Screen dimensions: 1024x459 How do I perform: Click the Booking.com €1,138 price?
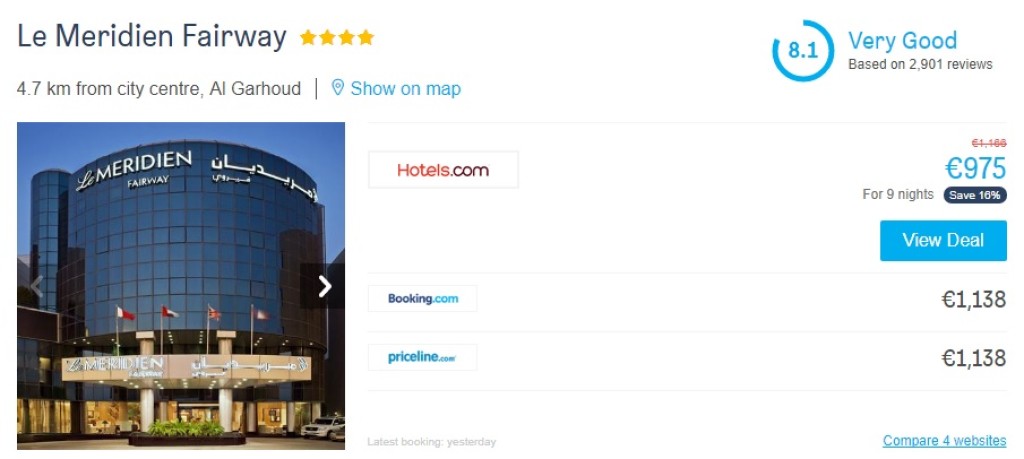[x=974, y=299]
